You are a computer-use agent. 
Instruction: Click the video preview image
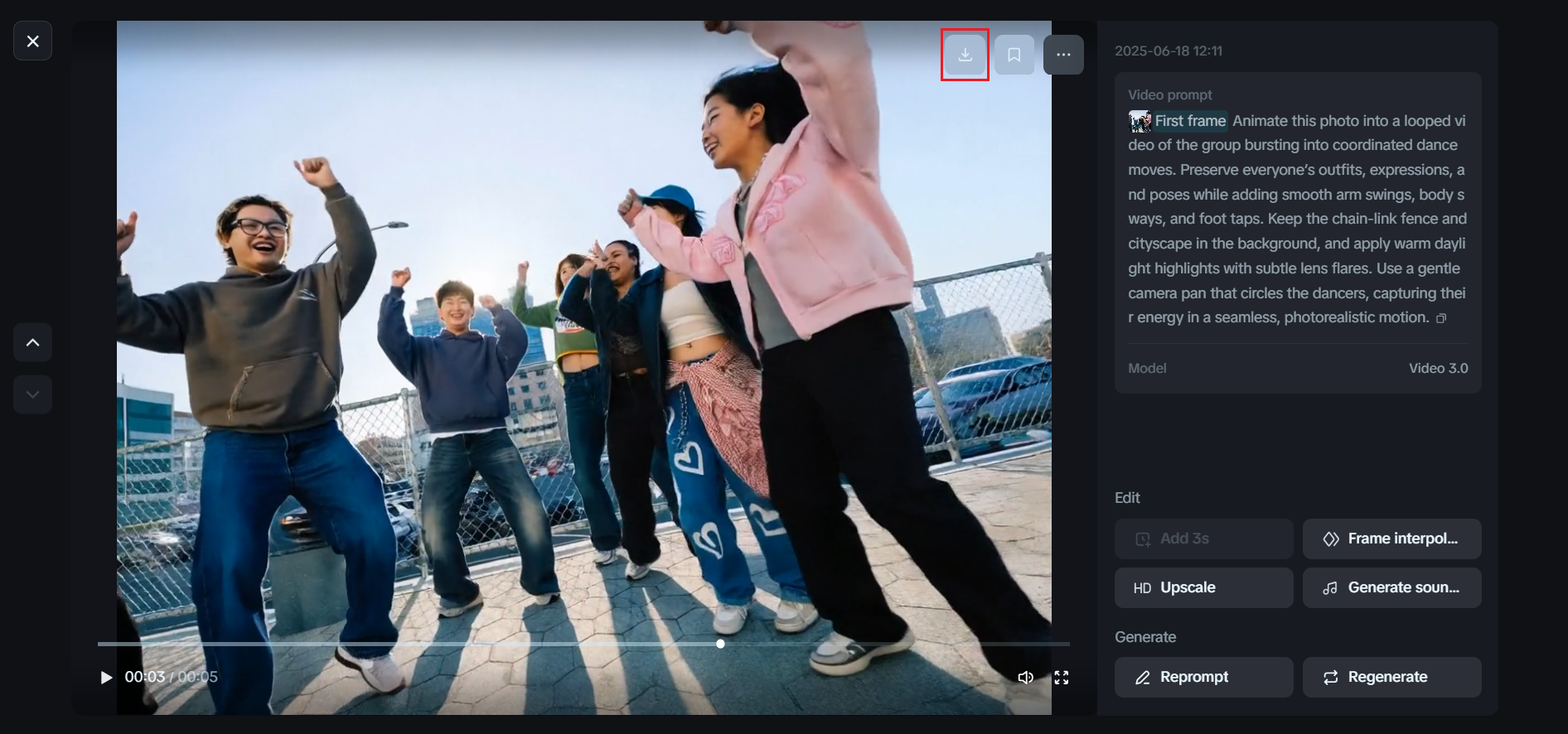click(x=583, y=368)
